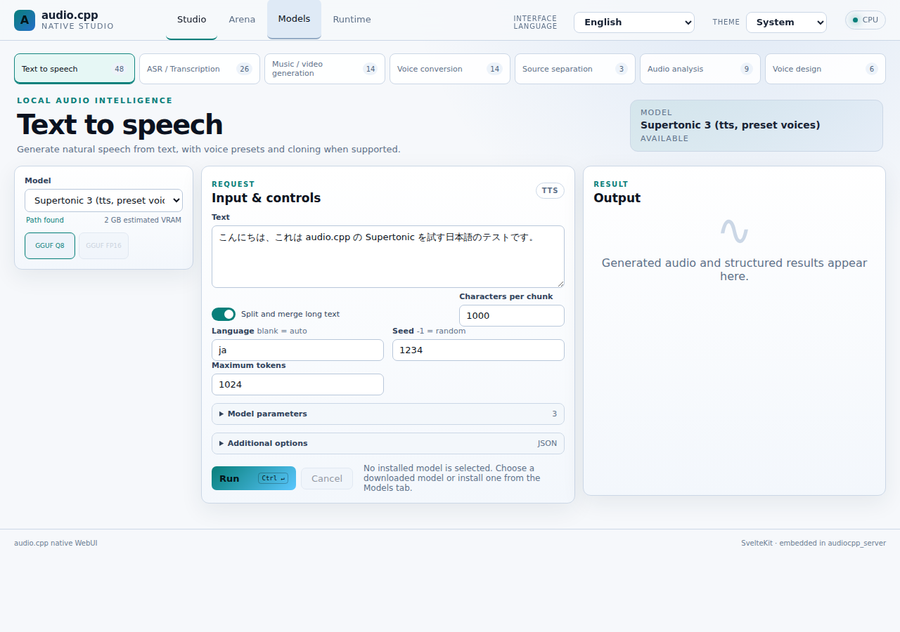Click the audio.cpp logo icon

[24, 20]
